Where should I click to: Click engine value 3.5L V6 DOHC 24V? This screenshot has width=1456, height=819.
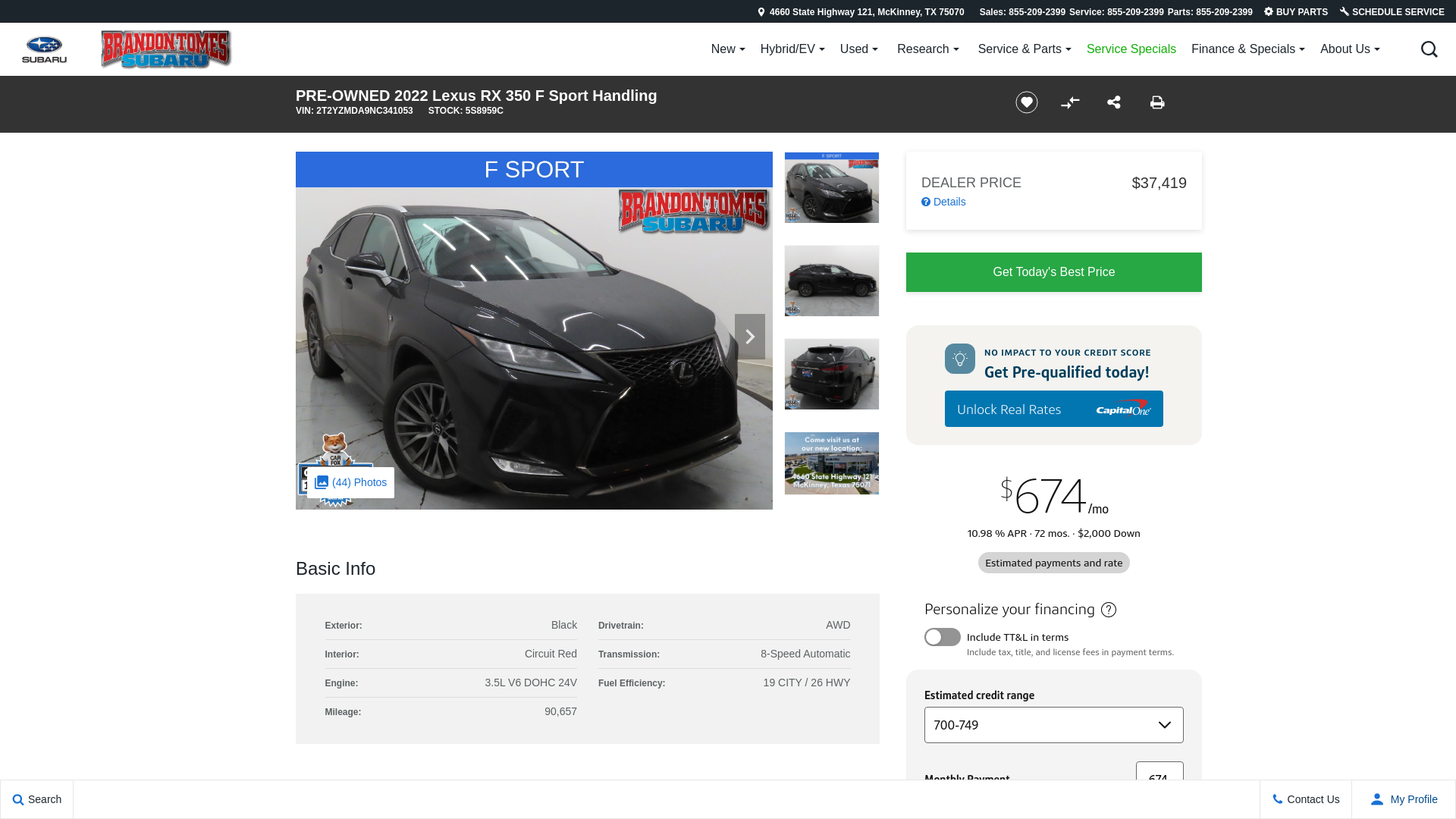[x=531, y=682]
